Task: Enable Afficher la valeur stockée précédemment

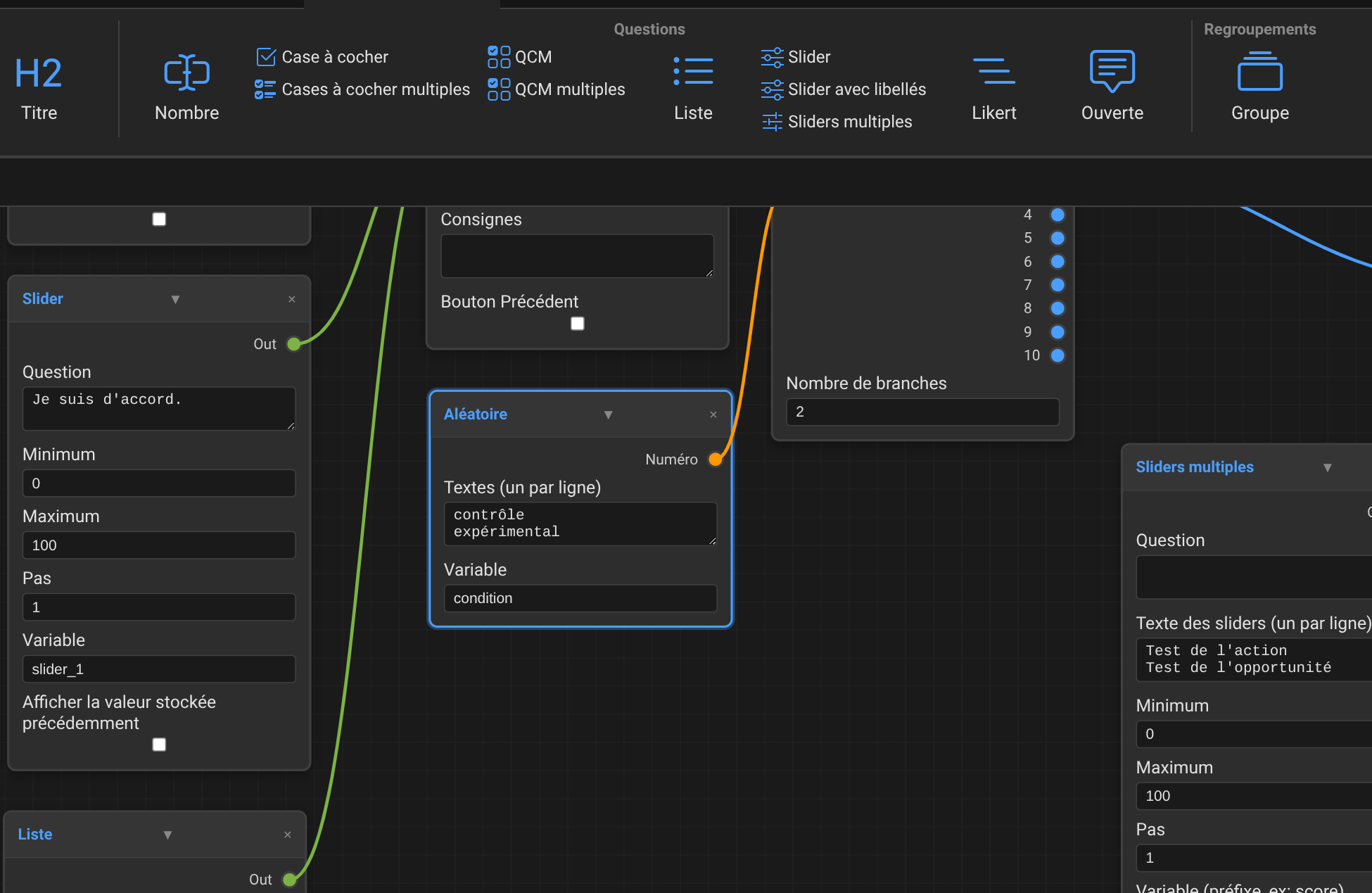Action: (160, 745)
